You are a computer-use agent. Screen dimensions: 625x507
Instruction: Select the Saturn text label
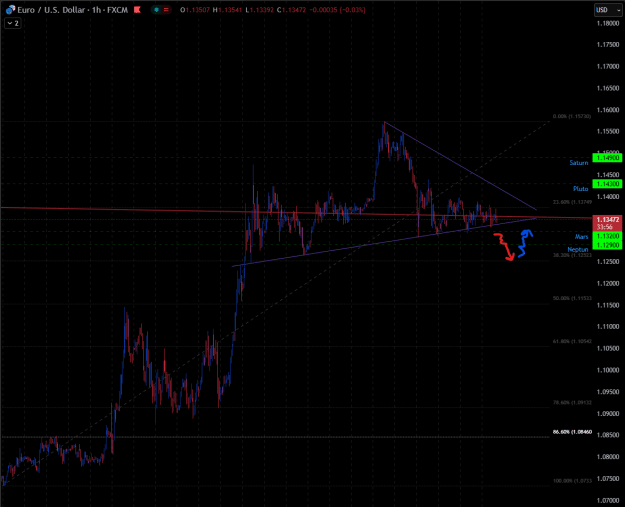tap(578, 163)
